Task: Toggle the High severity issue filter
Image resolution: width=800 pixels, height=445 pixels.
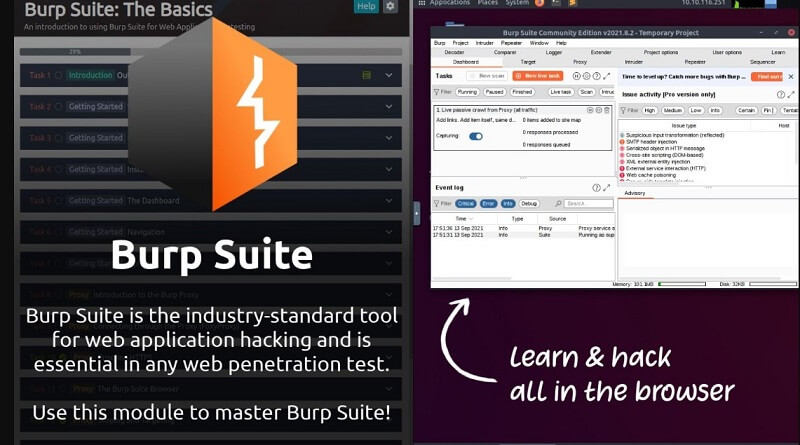Action: tap(649, 110)
